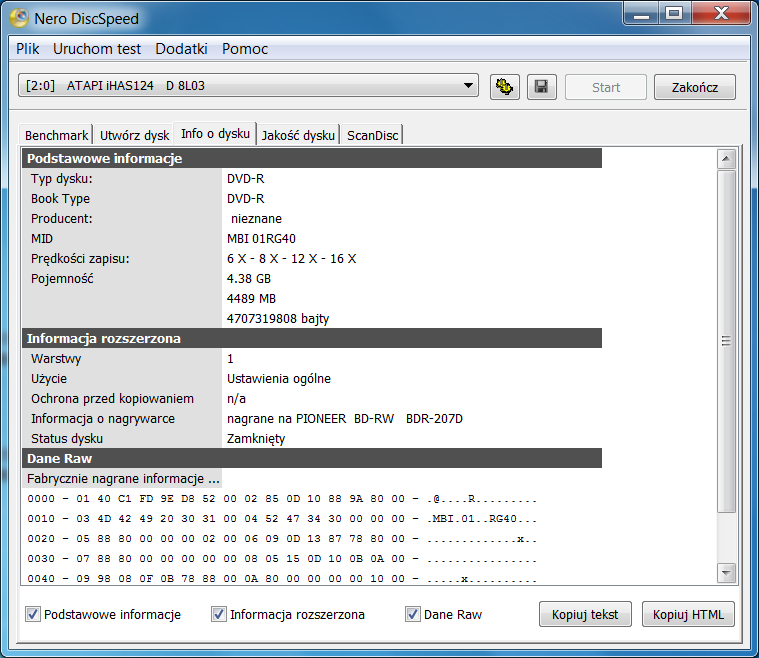Click the Book Type label
Viewport: 759px width, 658px height.
61,199
